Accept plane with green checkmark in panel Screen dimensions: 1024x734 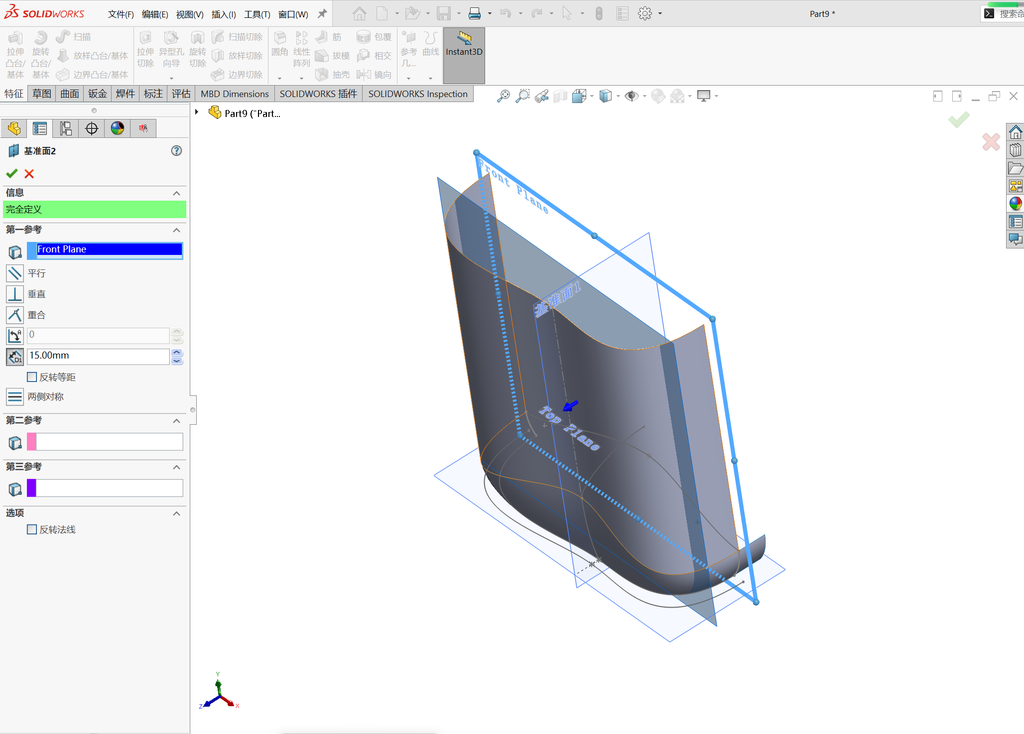[11, 174]
